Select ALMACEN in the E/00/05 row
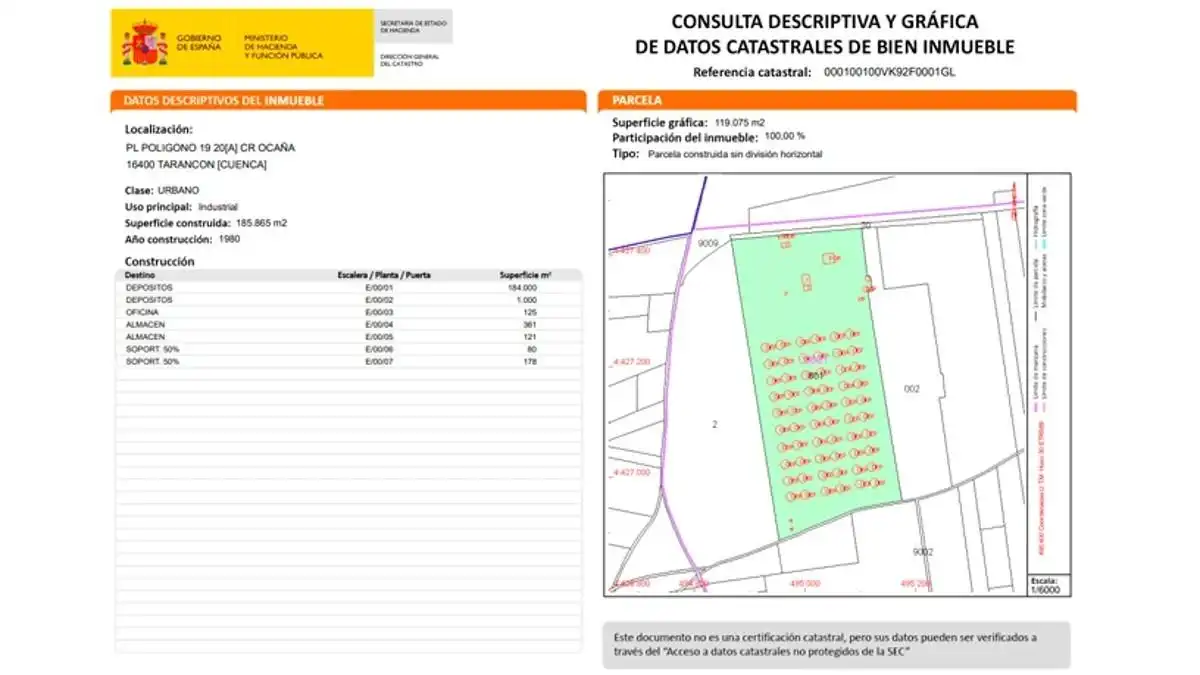This screenshot has width=1200, height=675. pyautogui.click(x=145, y=337)
